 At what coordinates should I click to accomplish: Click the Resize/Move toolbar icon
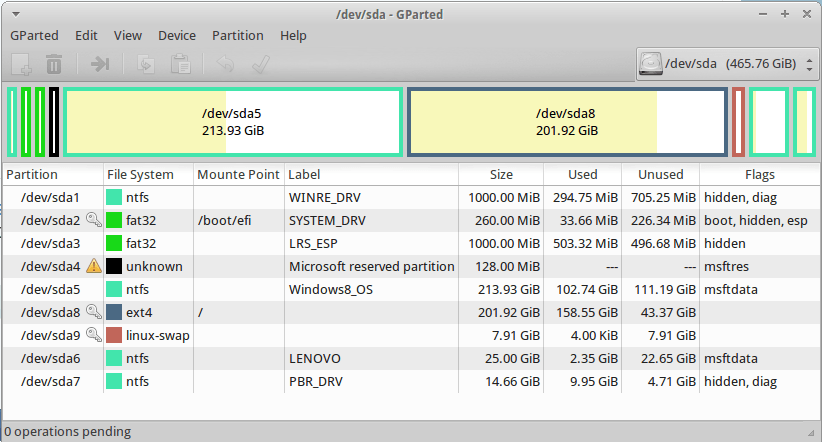[100, 65]
